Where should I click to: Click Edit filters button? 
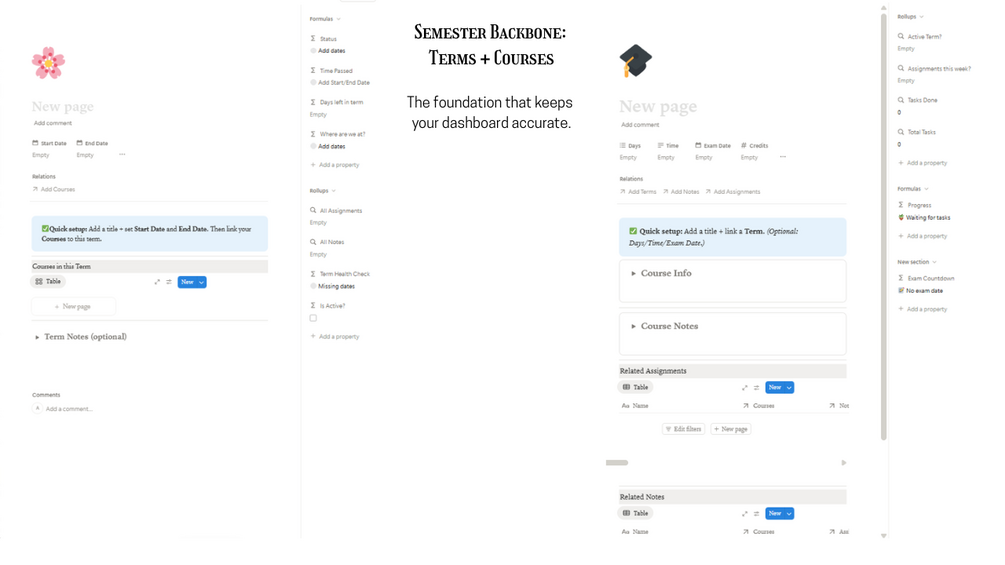pos(683,429)
